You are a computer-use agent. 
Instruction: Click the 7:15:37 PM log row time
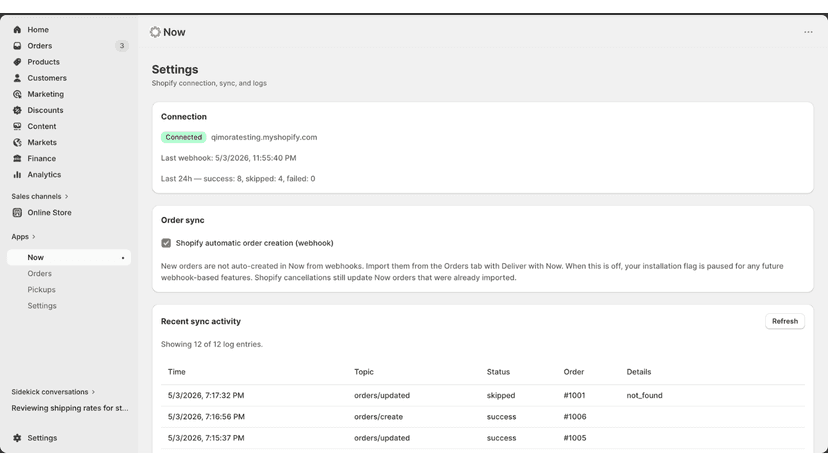coord(206,438)
